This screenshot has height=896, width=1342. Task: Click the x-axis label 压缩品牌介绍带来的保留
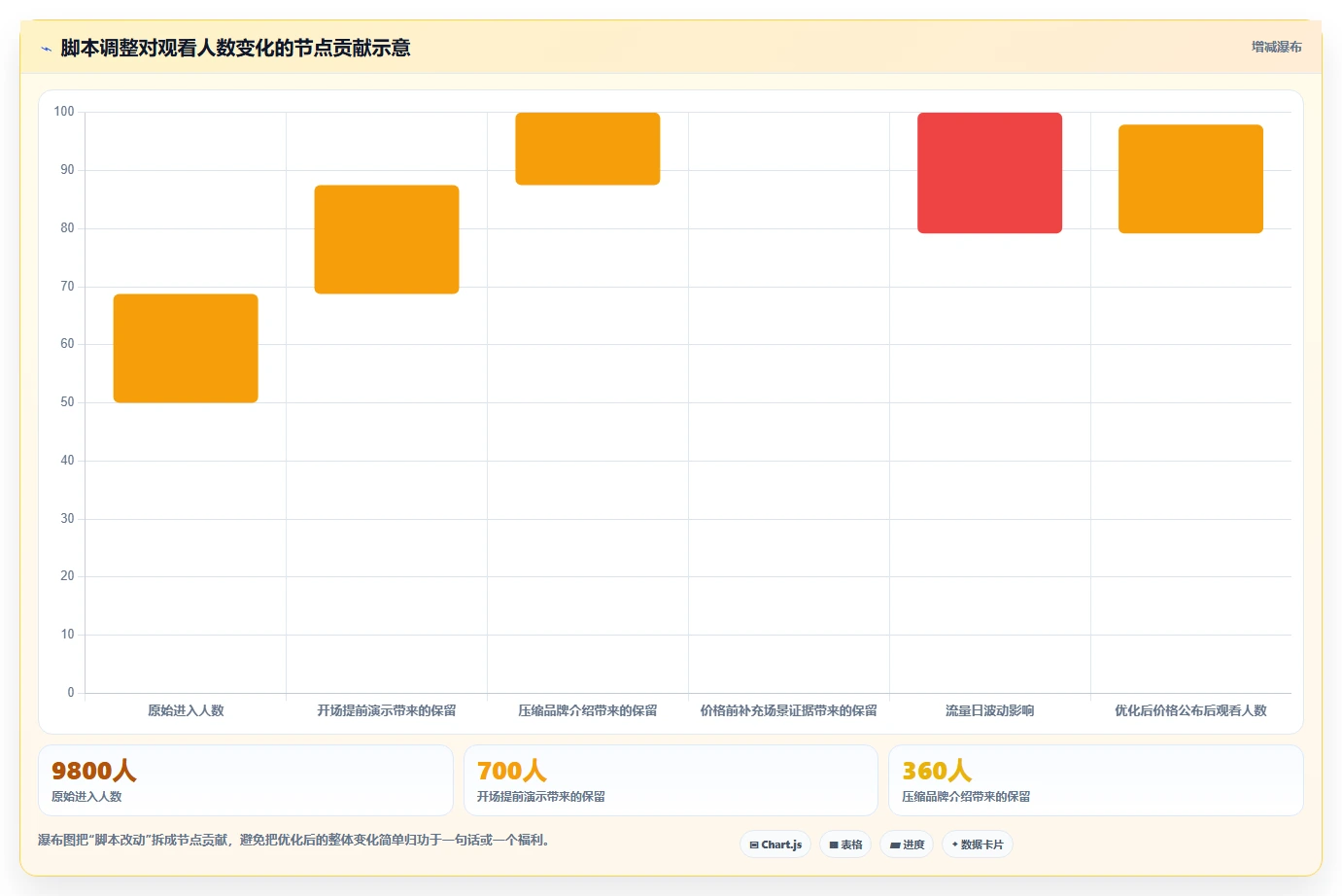point(588,710)
